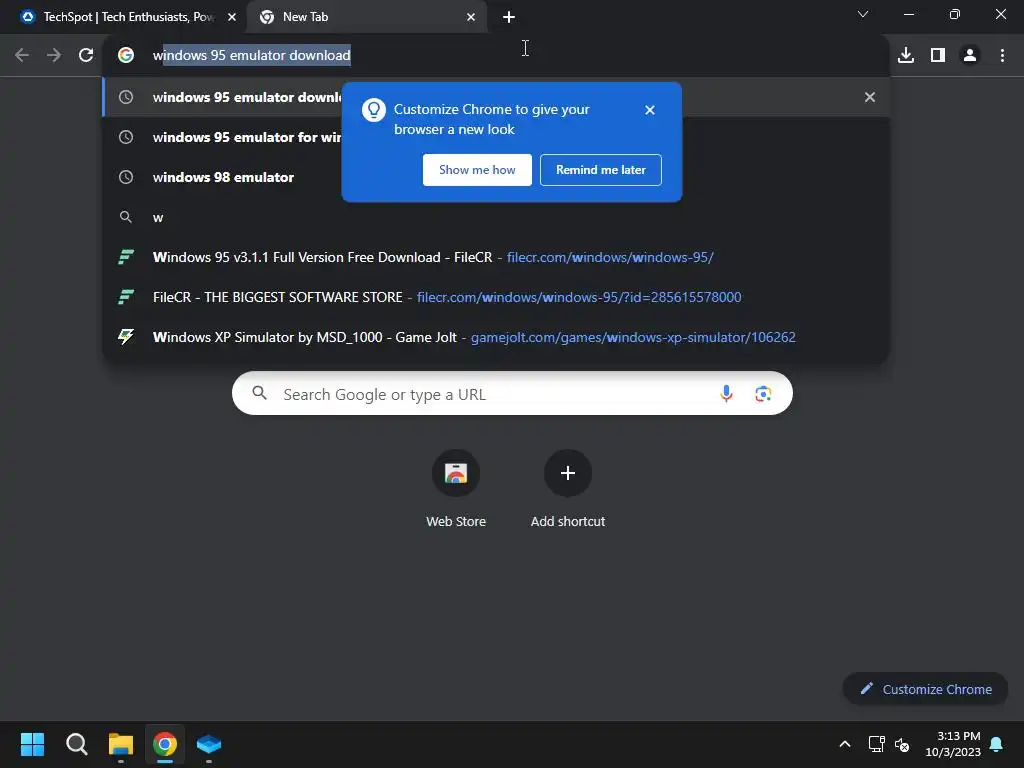Select 'windows 95 emulator download' suggestion

(496, 97)
